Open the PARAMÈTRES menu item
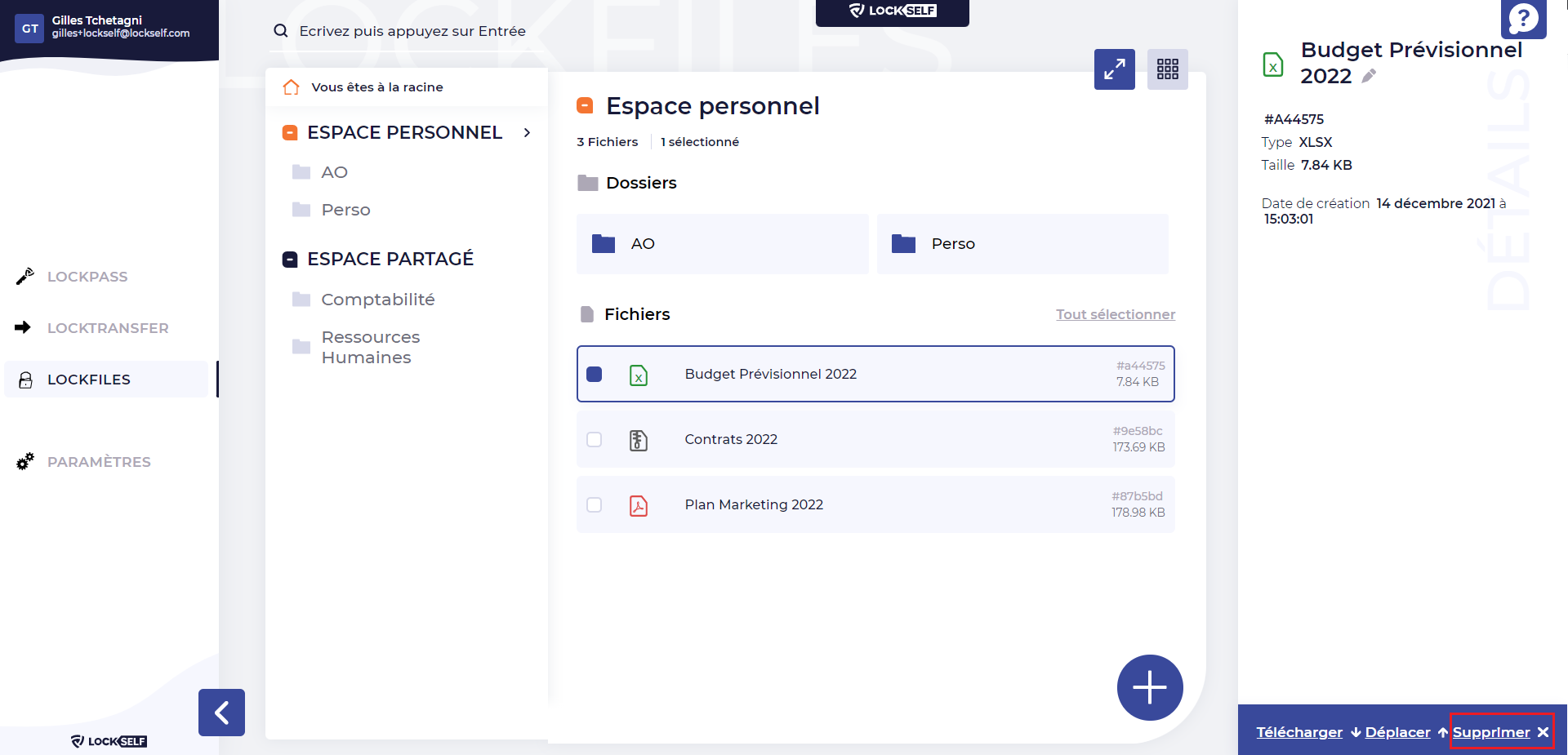Viewport: 1568px width, 755px height. point(99,462)
